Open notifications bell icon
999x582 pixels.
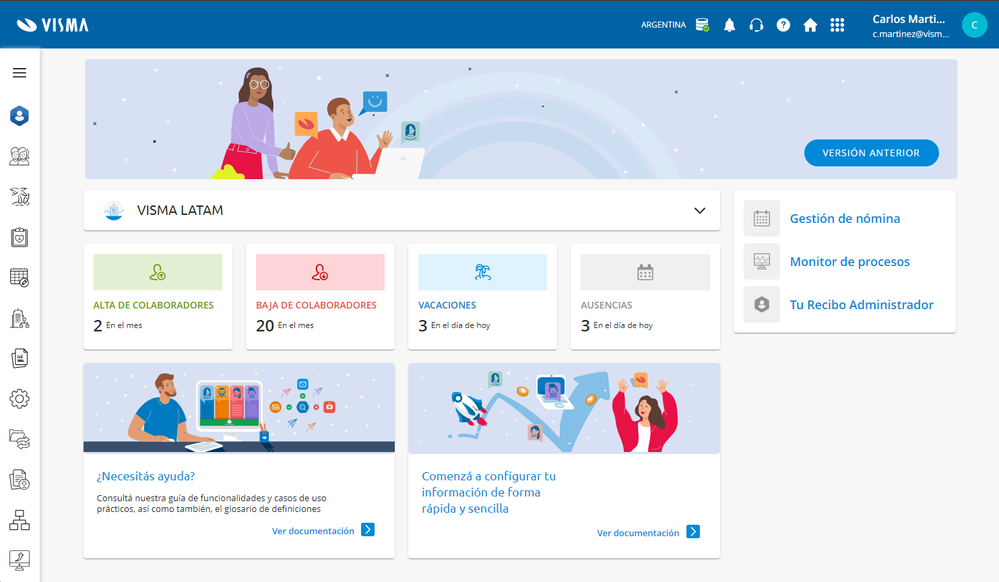pyautogui.click(x=729, y=25)
